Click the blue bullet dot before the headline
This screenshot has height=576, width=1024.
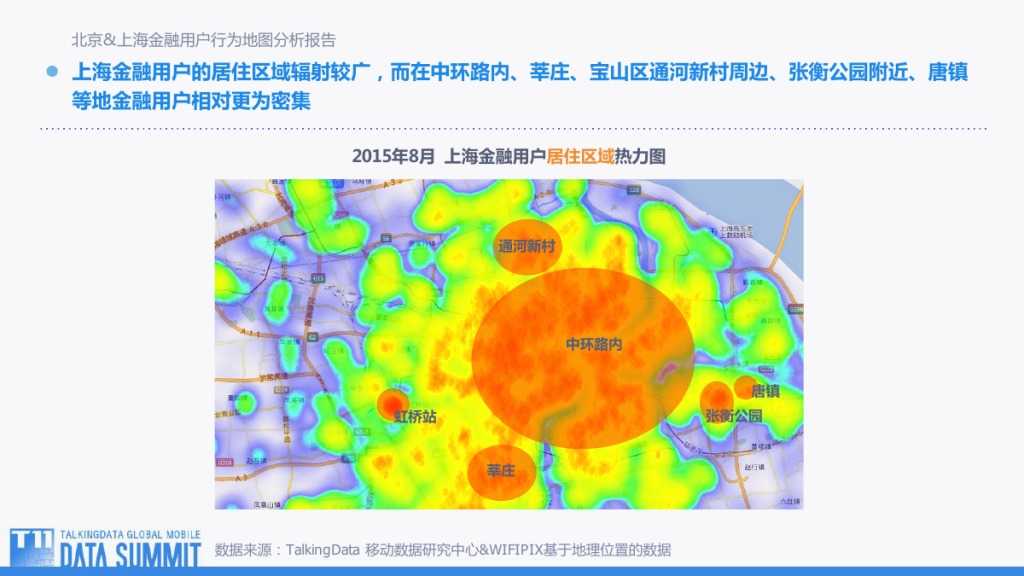[x=54, y=73]
